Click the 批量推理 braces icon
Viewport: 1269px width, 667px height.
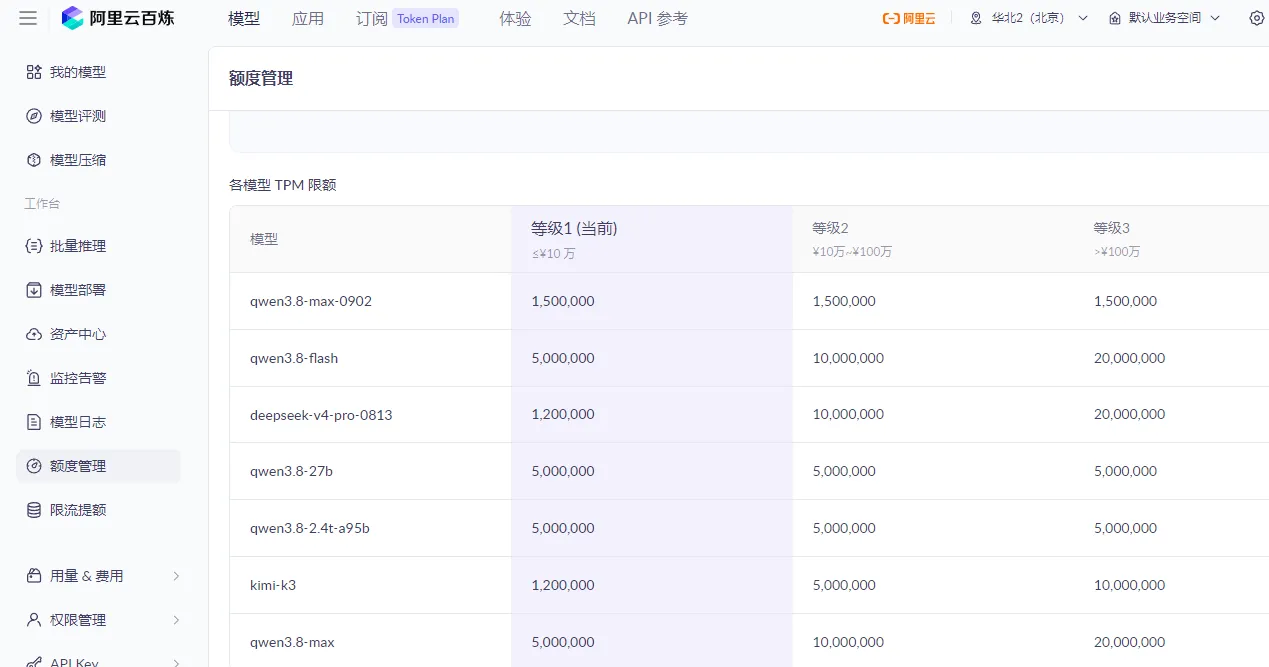34,246
